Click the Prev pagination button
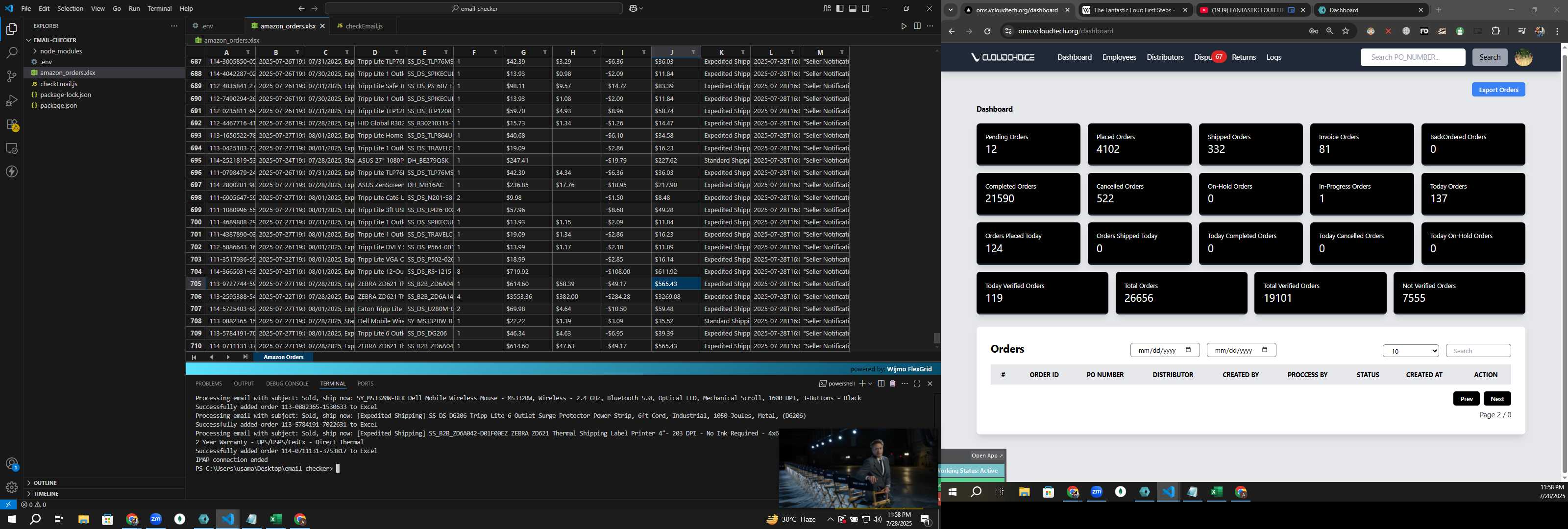The height and width of the screenshot is (529, 1568). 1467,399
